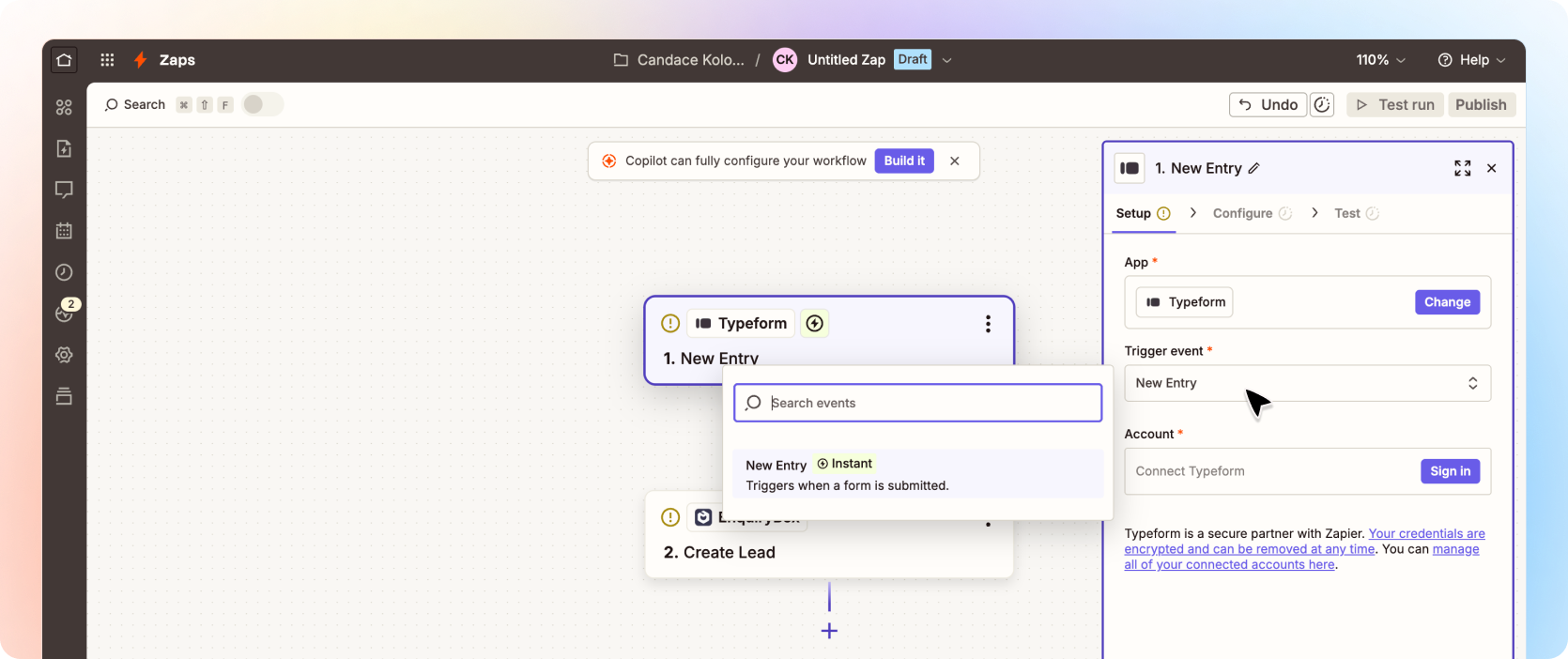Start a Test run
The image size is (1568, 659).
[1395, 104]
